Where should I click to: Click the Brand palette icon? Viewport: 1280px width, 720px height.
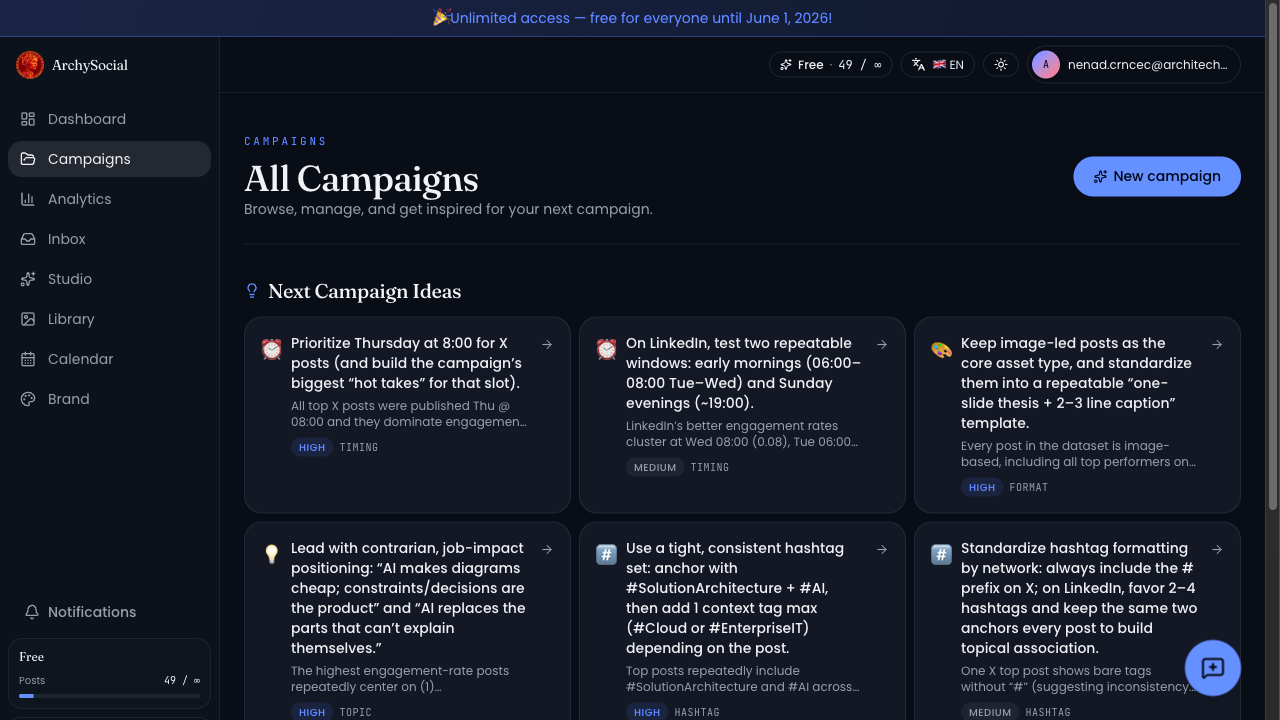pos(28,399)
